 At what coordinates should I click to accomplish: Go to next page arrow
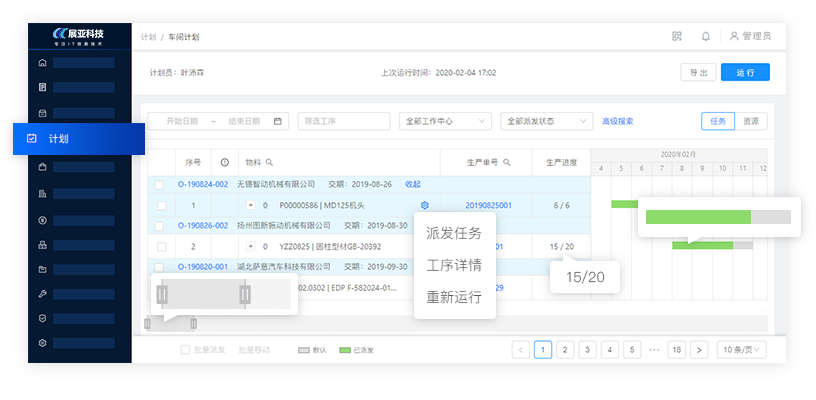(x=699, y=350)
